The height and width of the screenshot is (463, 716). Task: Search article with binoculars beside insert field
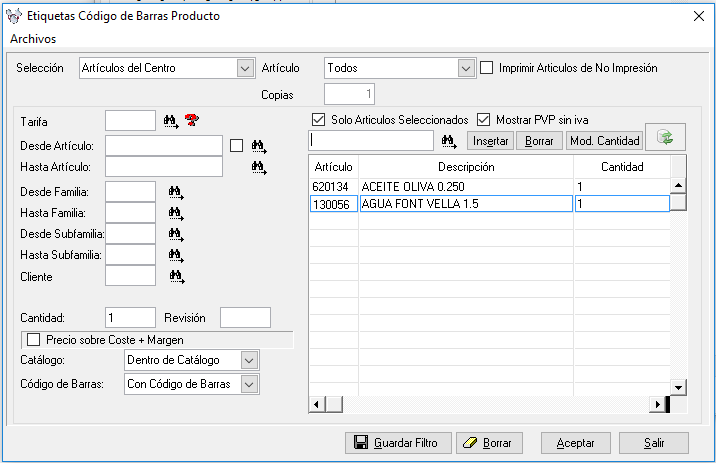(x=449, y=141)
